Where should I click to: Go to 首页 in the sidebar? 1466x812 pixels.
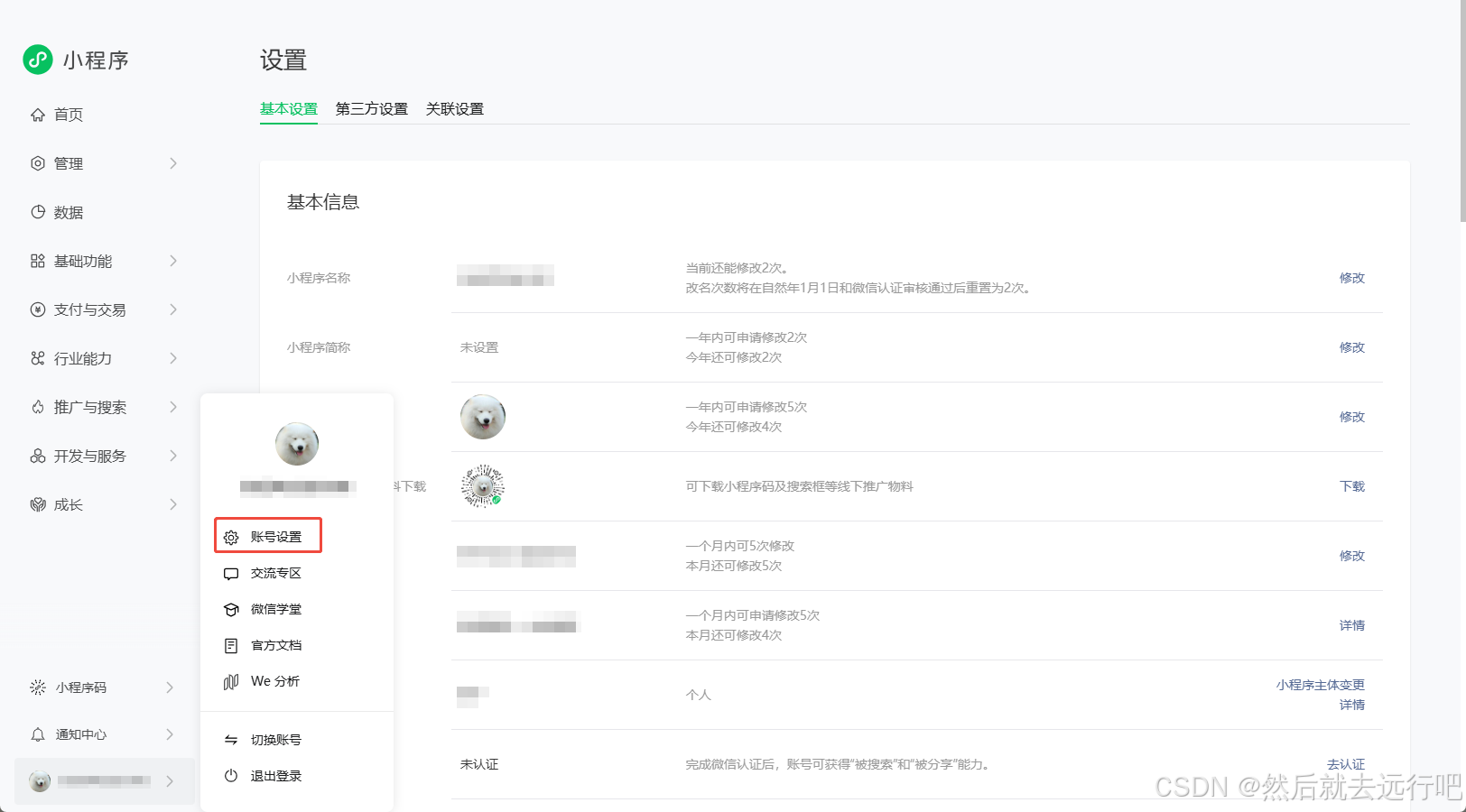pyautogui.click(x=69, y=115)
